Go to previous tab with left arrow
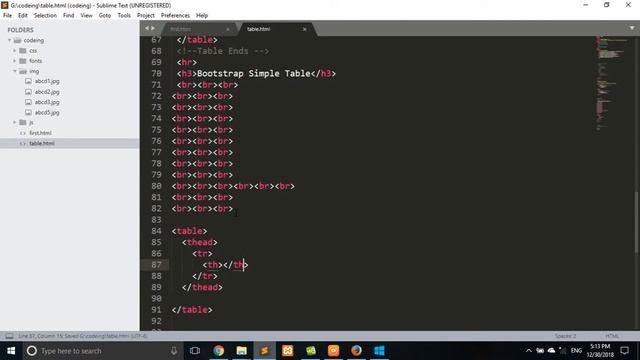 click(147, 28)
